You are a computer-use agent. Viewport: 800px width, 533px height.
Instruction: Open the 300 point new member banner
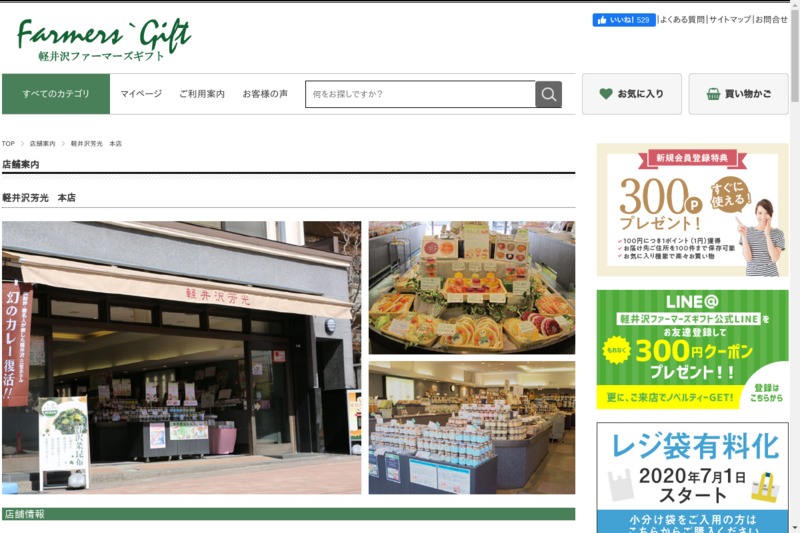point(692,210)
